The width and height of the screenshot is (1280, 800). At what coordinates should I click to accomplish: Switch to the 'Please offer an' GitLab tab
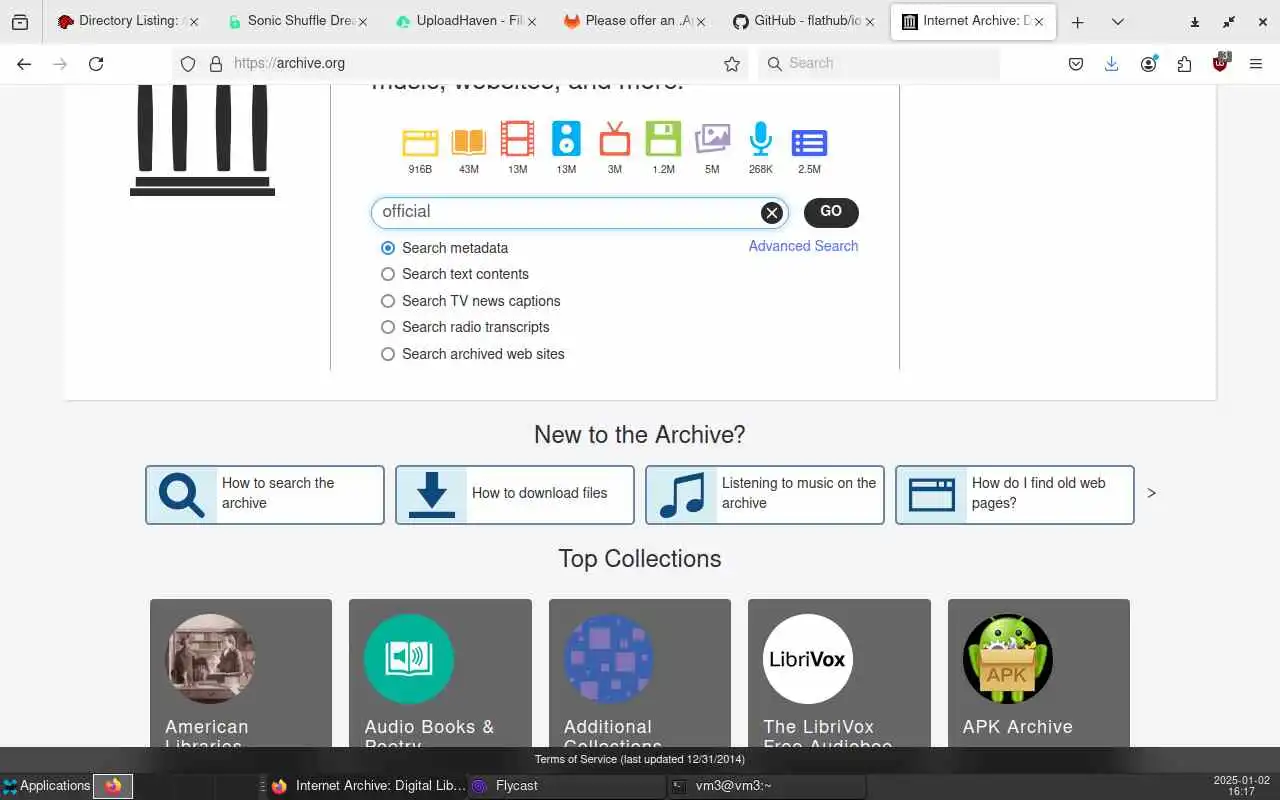click(634, 21)
